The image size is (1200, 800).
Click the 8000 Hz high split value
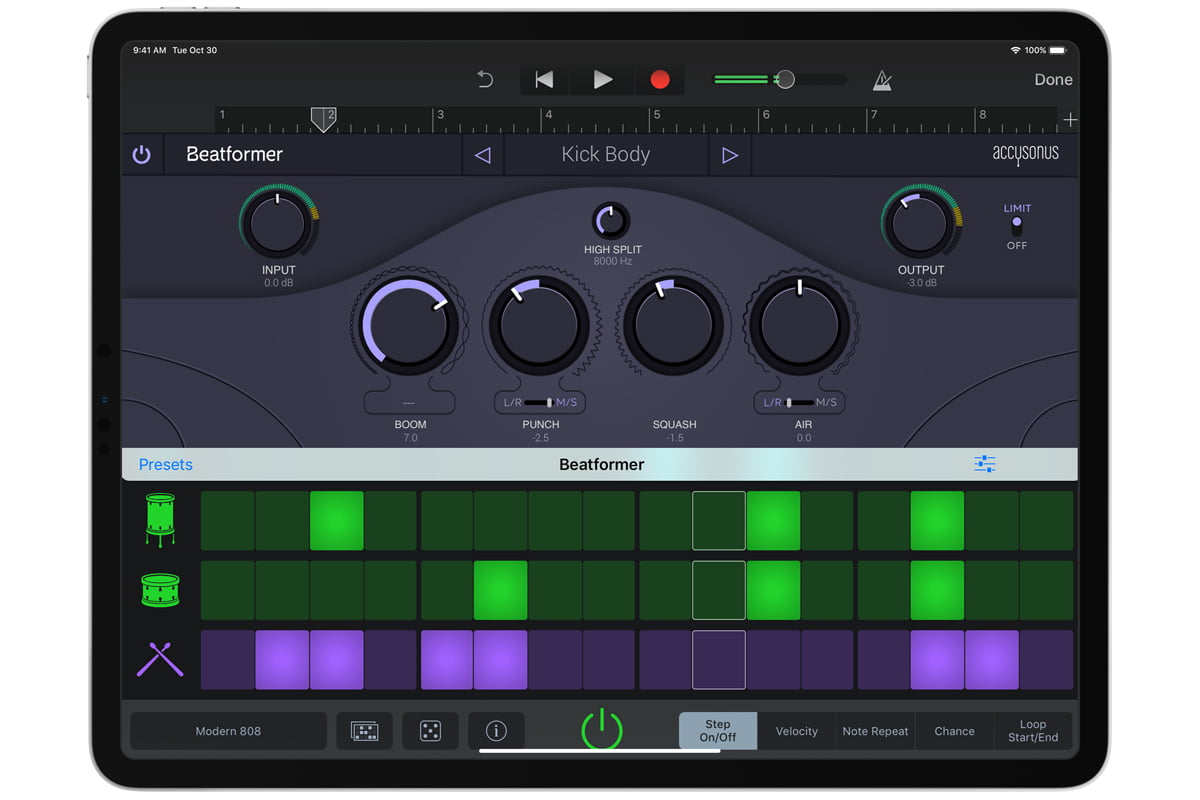612,262
